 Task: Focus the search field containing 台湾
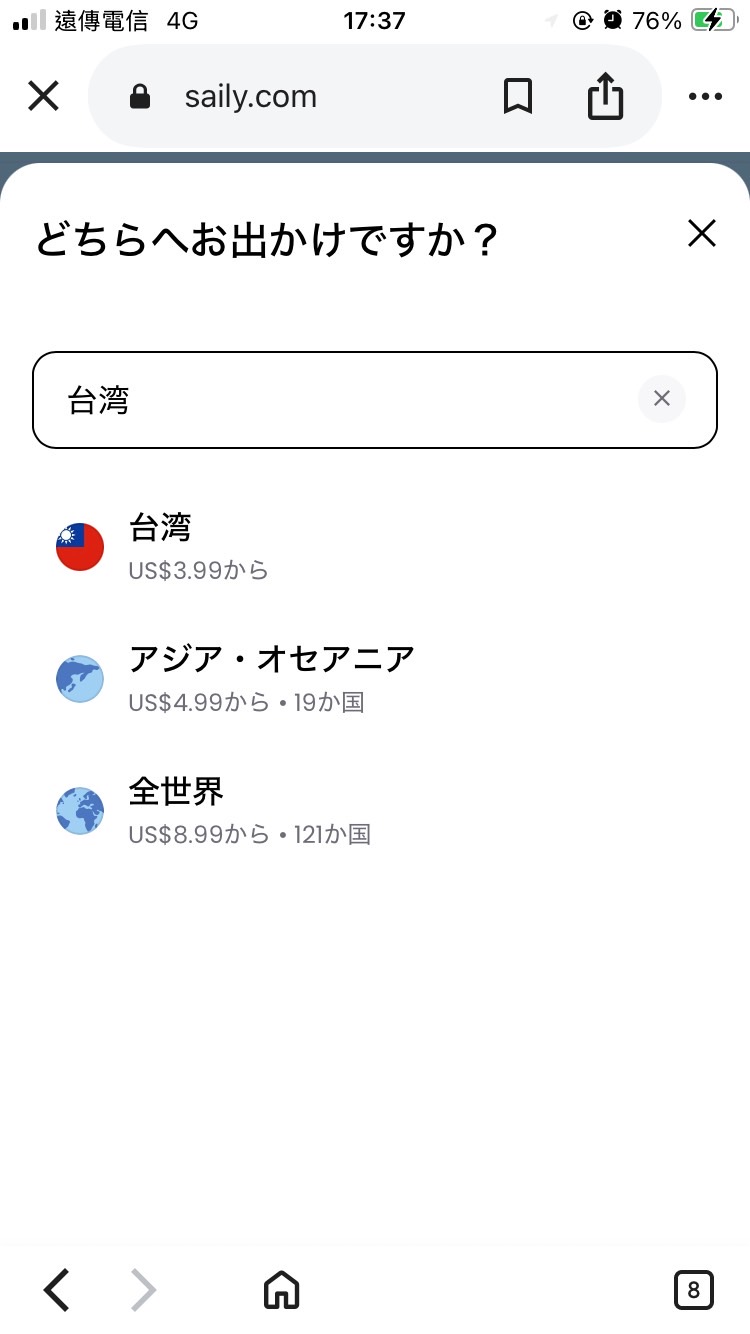(x=340, y=400)
